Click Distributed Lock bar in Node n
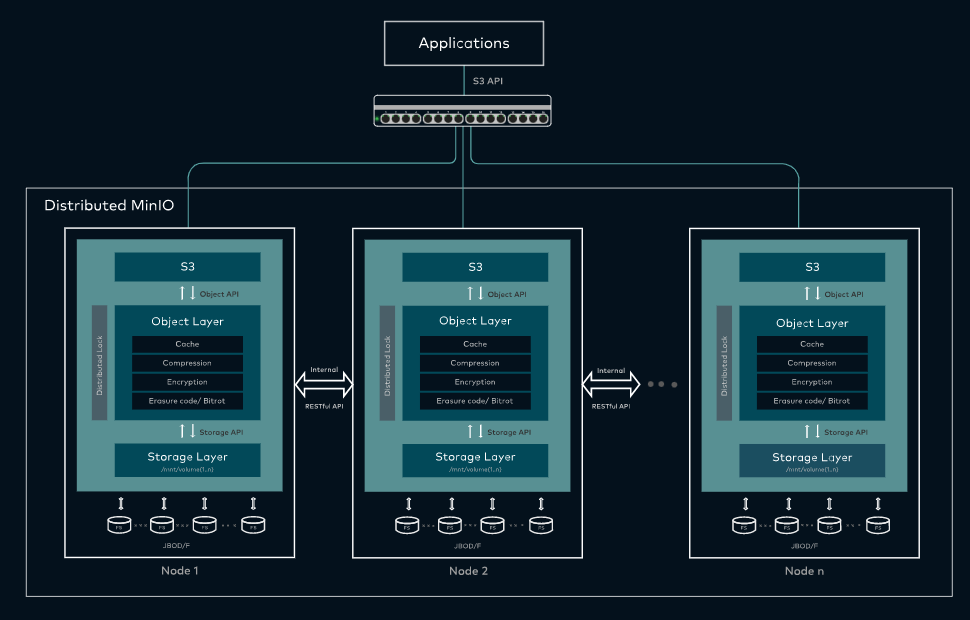 click(724, 363)
